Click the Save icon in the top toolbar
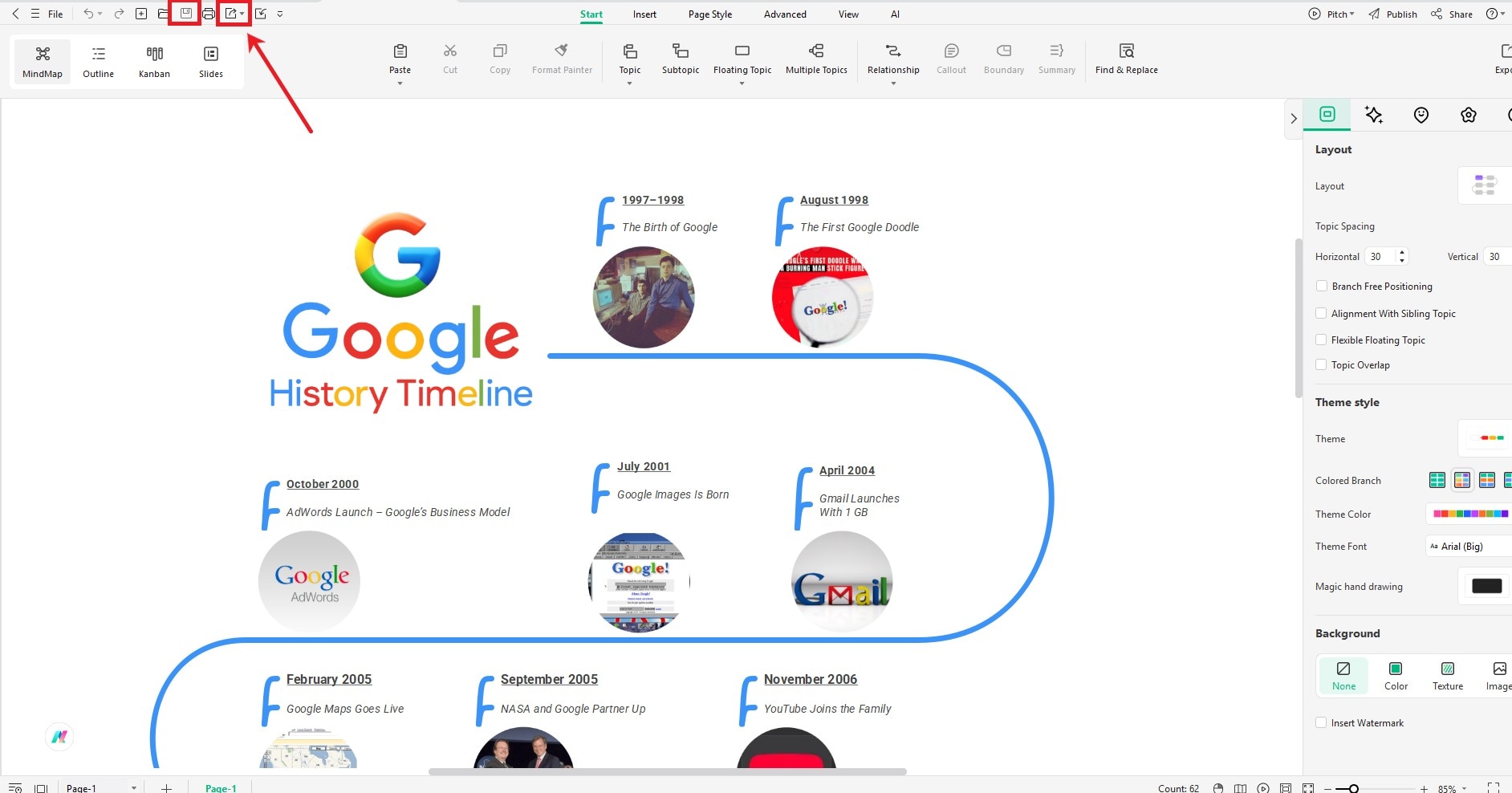 [185, 14]
